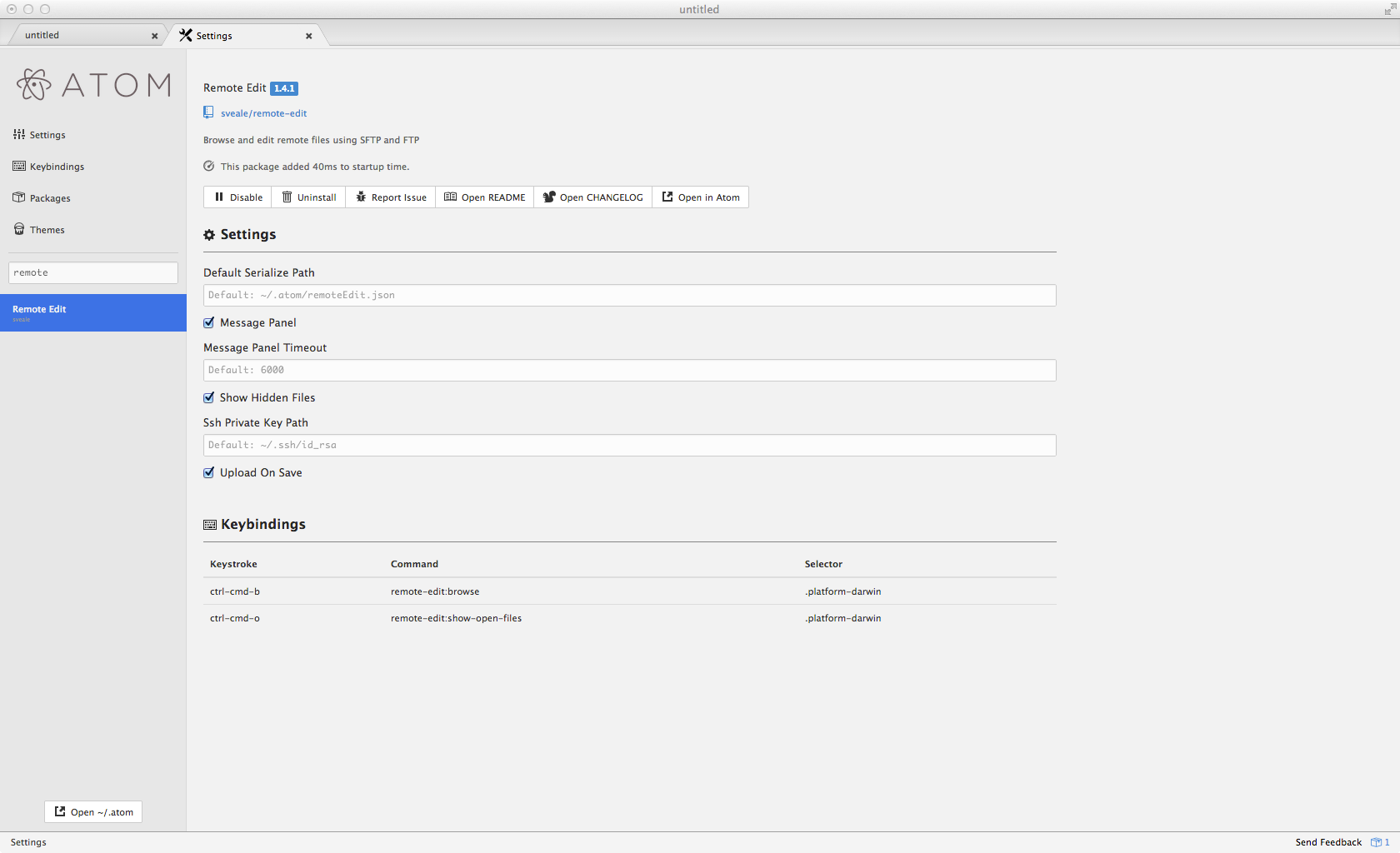The image size is (1400, 853).
Task: Click Send Feedback in status bar
Action: click(x=1328, y=842)
